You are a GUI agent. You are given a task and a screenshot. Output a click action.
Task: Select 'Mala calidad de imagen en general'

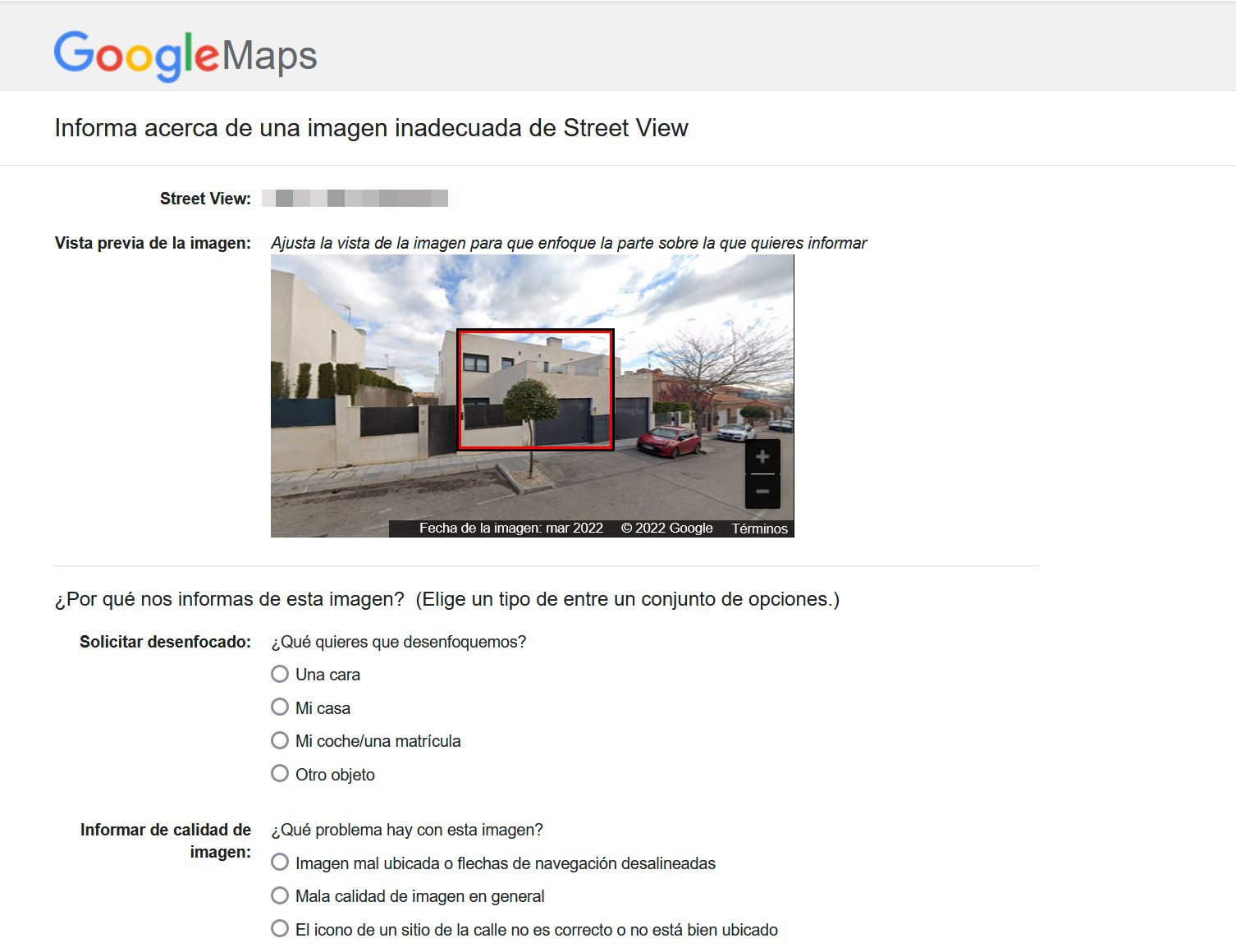pyautogui.click(x=280, y=895)
